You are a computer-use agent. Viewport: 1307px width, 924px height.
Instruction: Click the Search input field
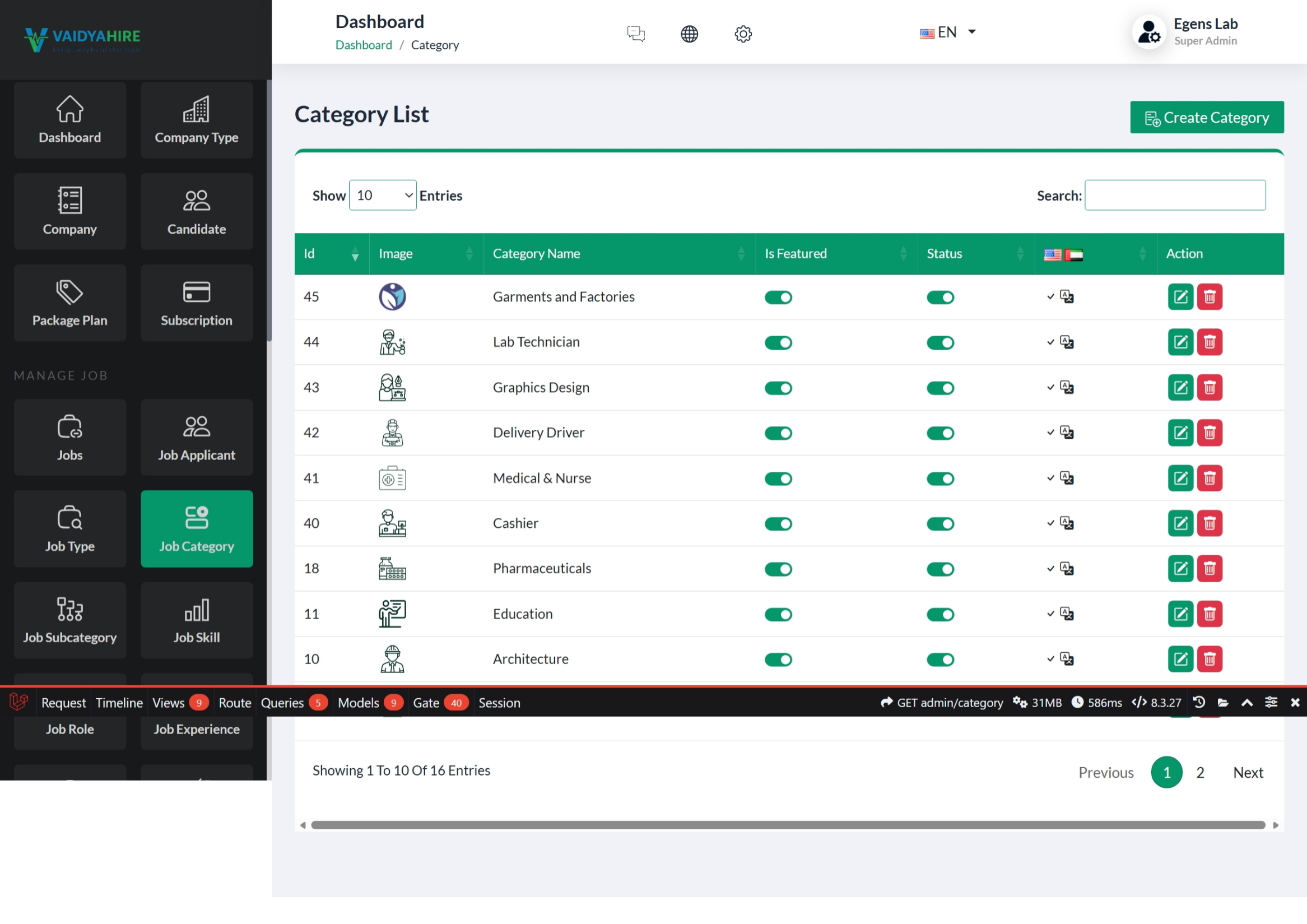pyautogui.click(x=1174, y=195)
